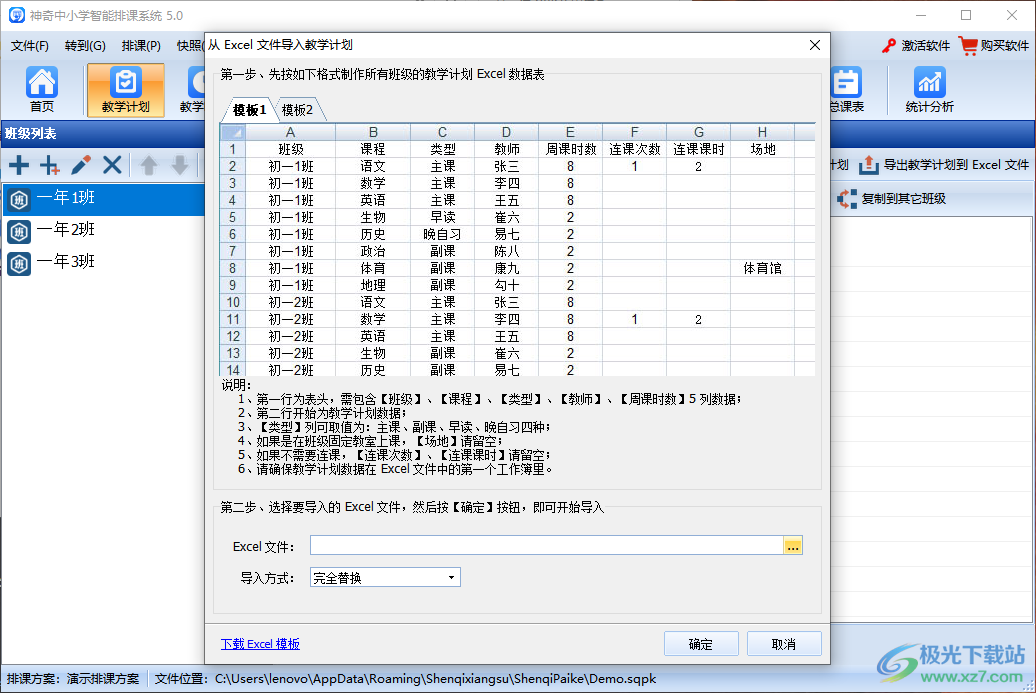The height and width of the screenshot is (693, 1036).
Task: Click the 场地 header cell
Action: click(x=762, y=149)
